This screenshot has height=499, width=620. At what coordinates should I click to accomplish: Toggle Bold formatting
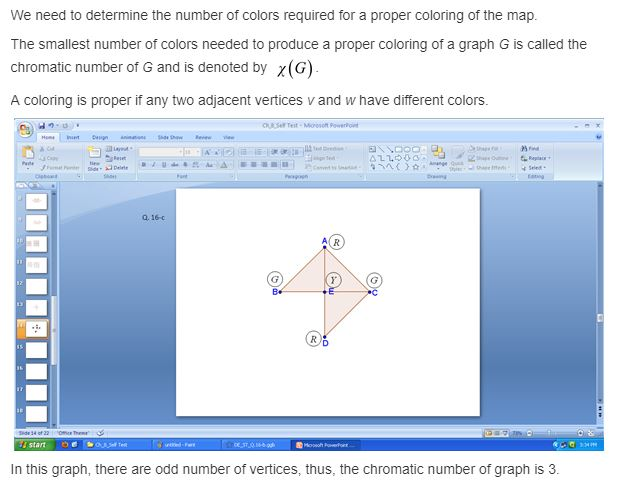pos(144,164)
